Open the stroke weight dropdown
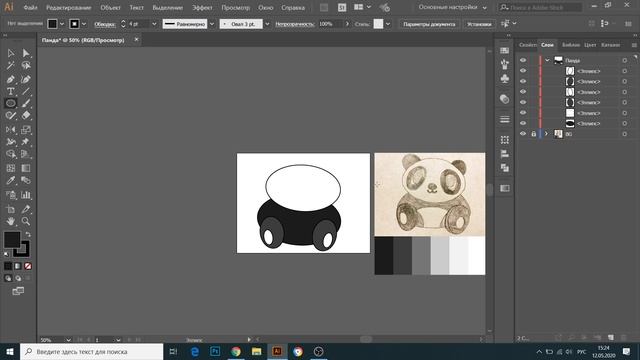 [154, 24]
